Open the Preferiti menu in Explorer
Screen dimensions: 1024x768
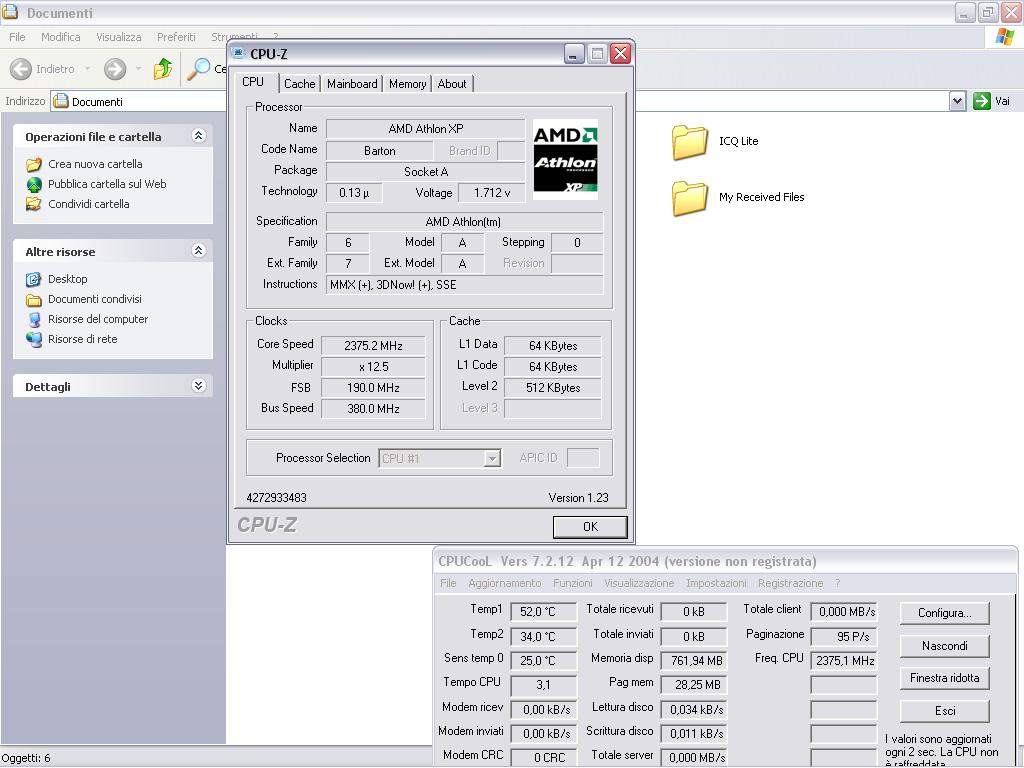[x=176, y=37]
